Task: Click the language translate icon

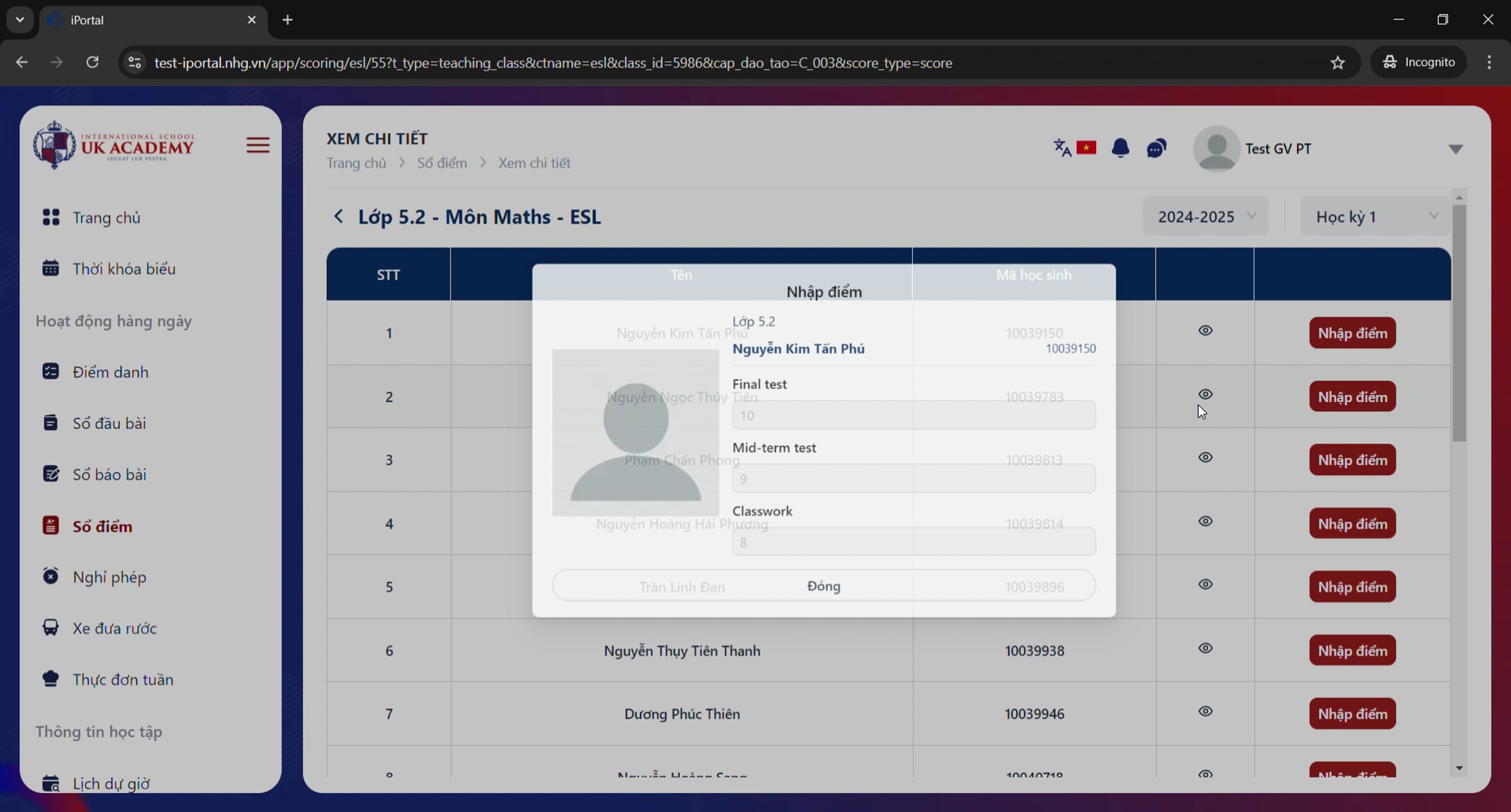Action: click(1062, 148)
